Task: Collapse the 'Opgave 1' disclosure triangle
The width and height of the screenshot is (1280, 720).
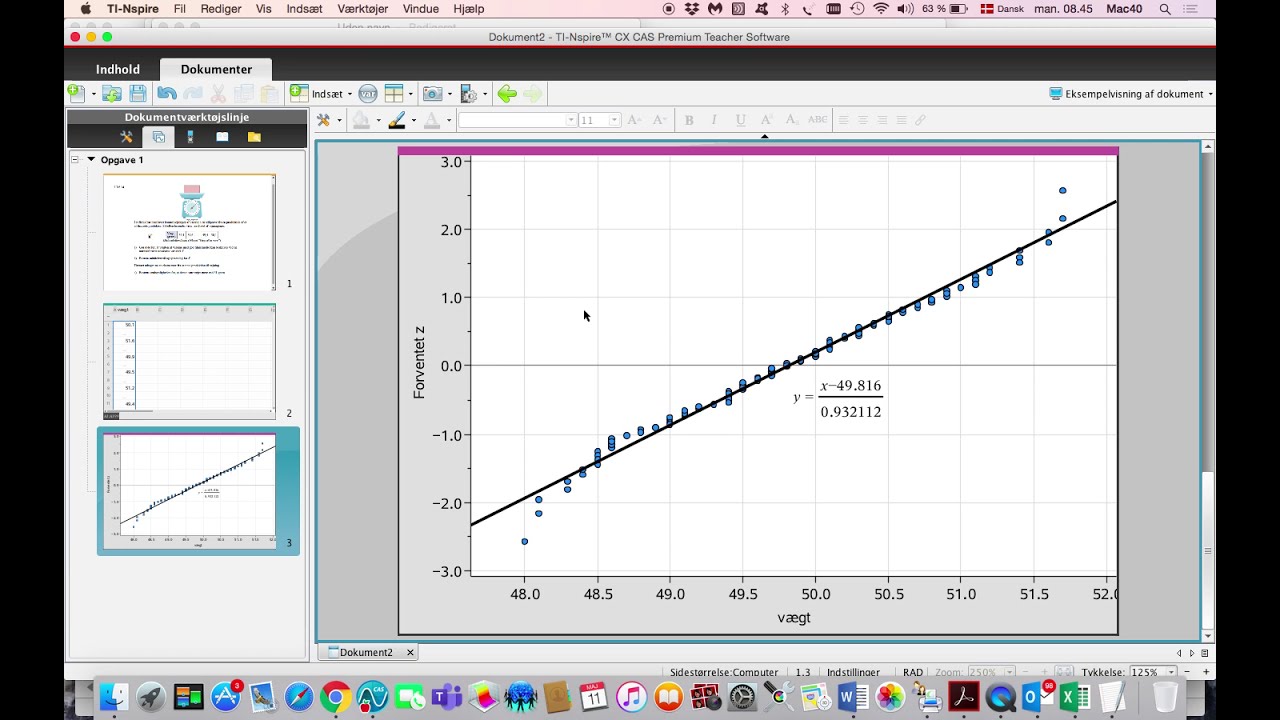Action: 91,159
